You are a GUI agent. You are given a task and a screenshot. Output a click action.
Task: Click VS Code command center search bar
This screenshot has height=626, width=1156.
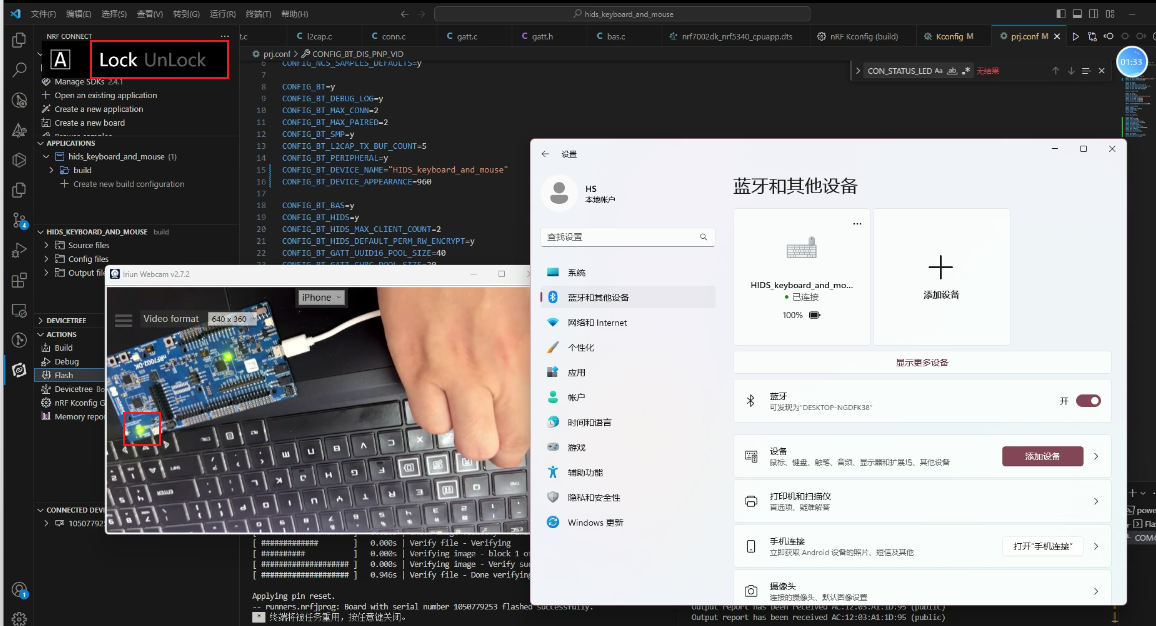(x=622, y=14)
